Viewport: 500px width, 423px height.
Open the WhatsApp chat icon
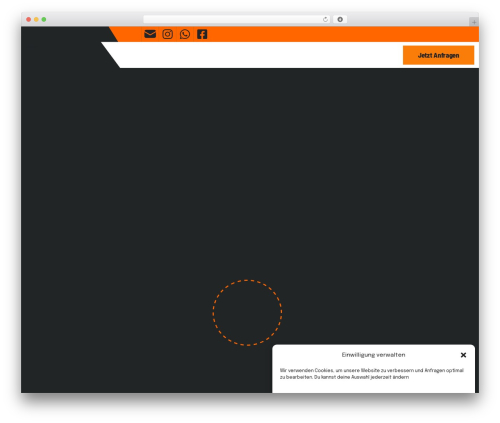pos(185,34)
